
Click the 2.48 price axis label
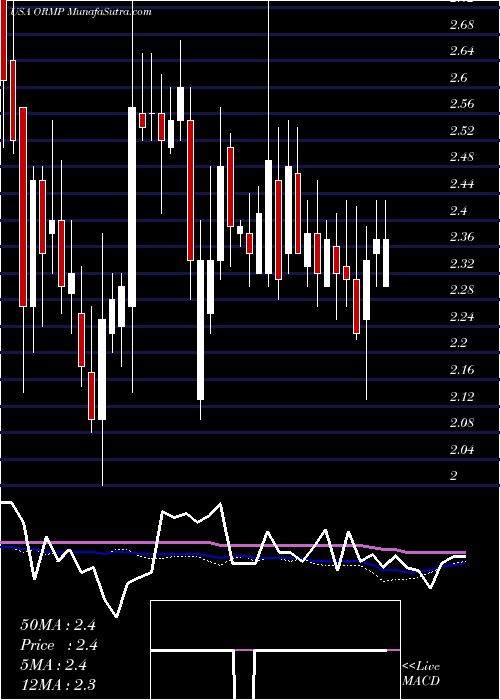point(462,158)
